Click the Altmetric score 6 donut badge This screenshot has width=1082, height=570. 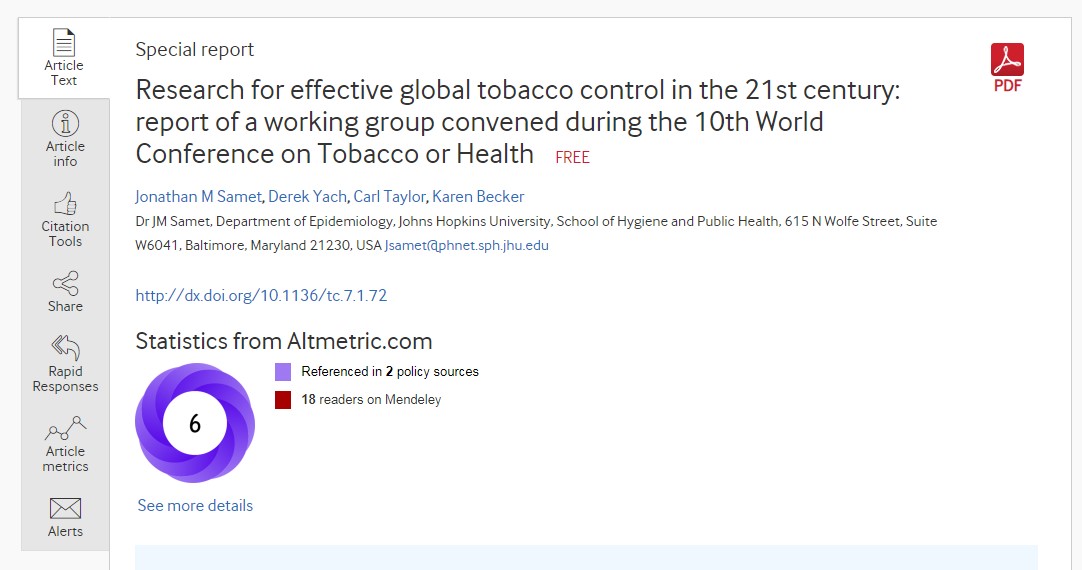coord(195,423)
